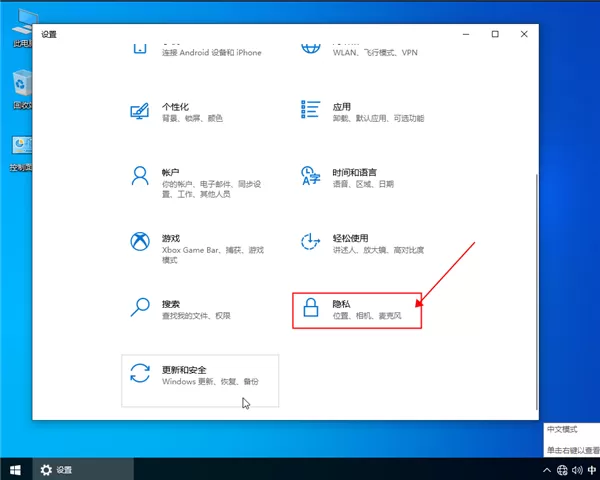The width and height of the screenshot is (600, 480).
Task: Click the 帐户 person icon
Action: tap(140, 176)
